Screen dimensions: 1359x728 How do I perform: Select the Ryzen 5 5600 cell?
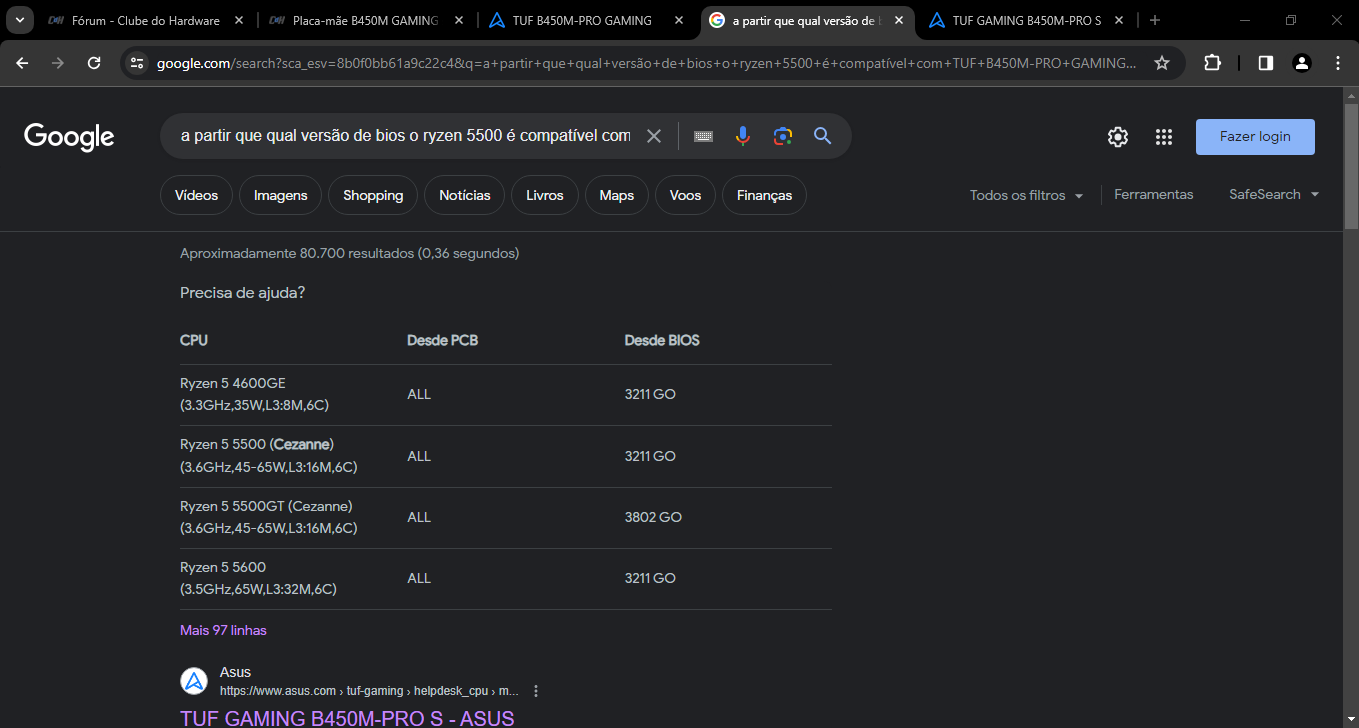(x=258, y=578)
